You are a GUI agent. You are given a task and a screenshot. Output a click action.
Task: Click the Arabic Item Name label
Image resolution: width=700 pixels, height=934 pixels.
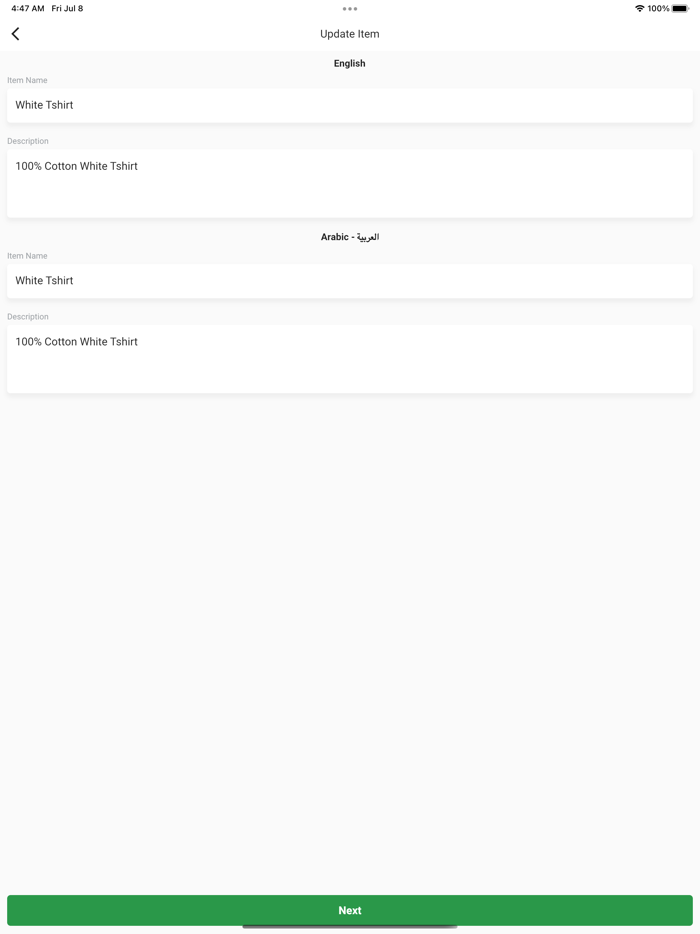click(x=27, y=256)
